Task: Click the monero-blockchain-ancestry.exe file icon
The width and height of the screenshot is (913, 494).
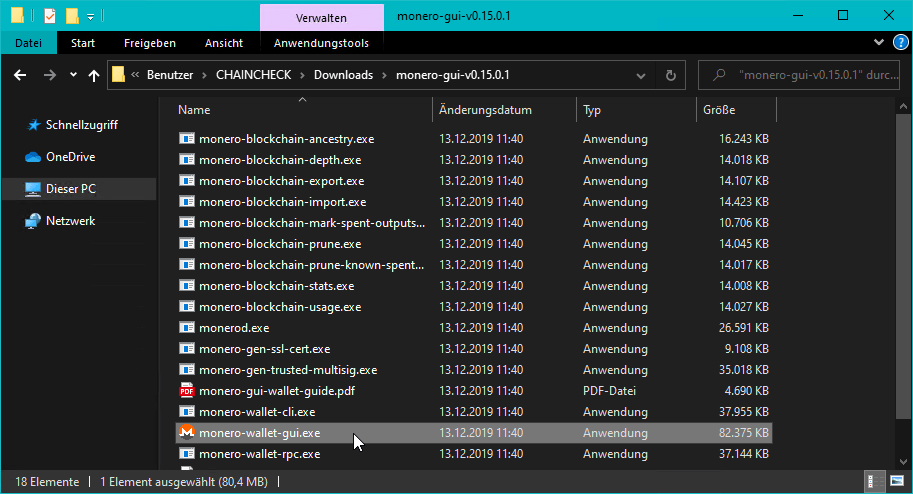Action: coord(186,139)
